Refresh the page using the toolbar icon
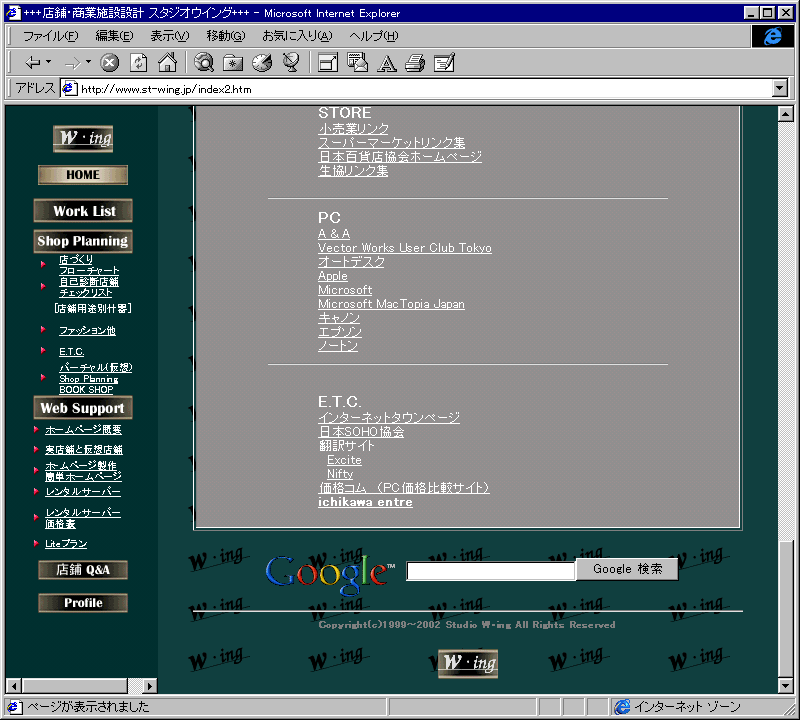800x720 pixels. (138, 63)
